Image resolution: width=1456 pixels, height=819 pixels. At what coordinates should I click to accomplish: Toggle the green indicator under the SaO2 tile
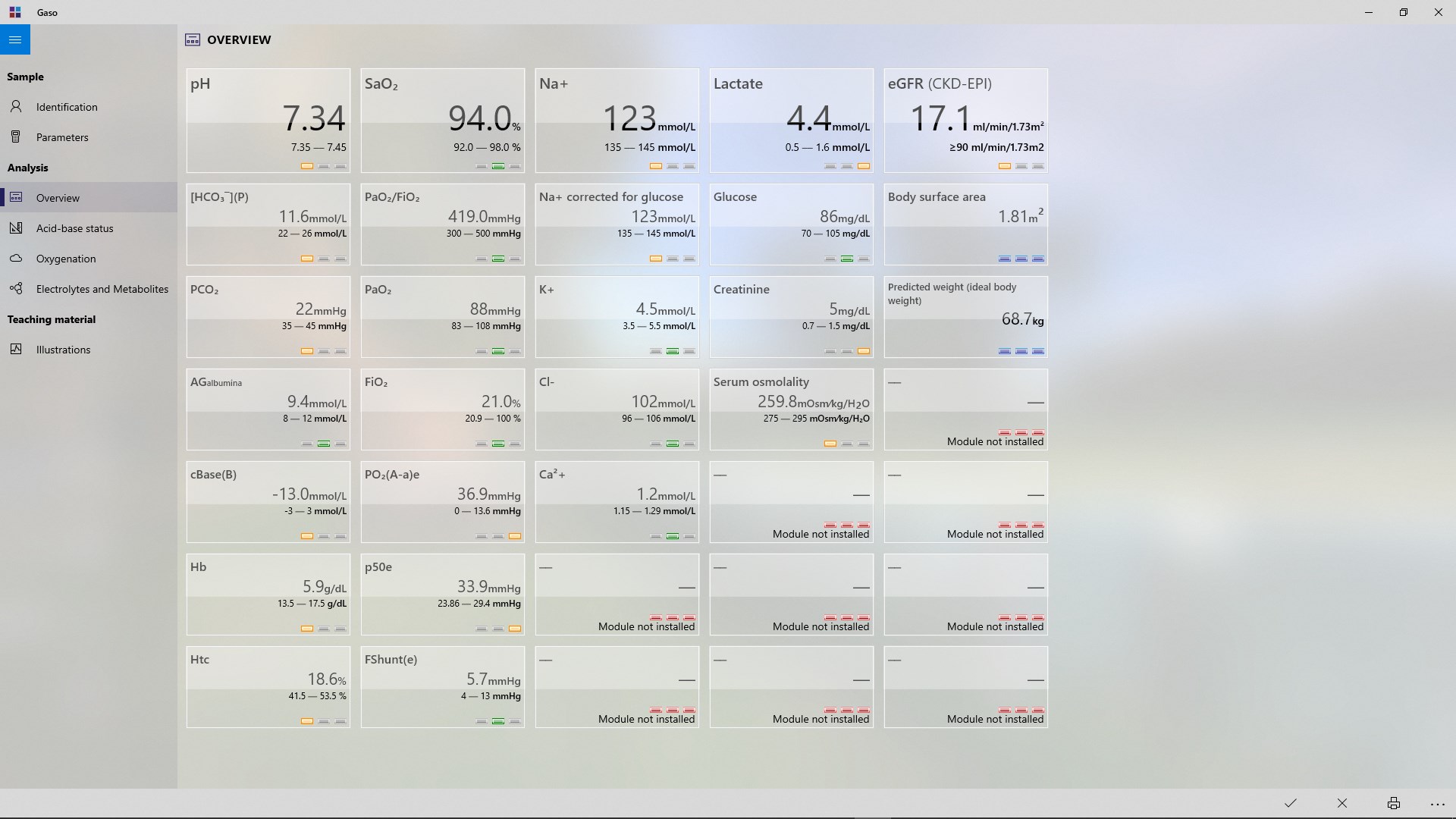point(498,166)
